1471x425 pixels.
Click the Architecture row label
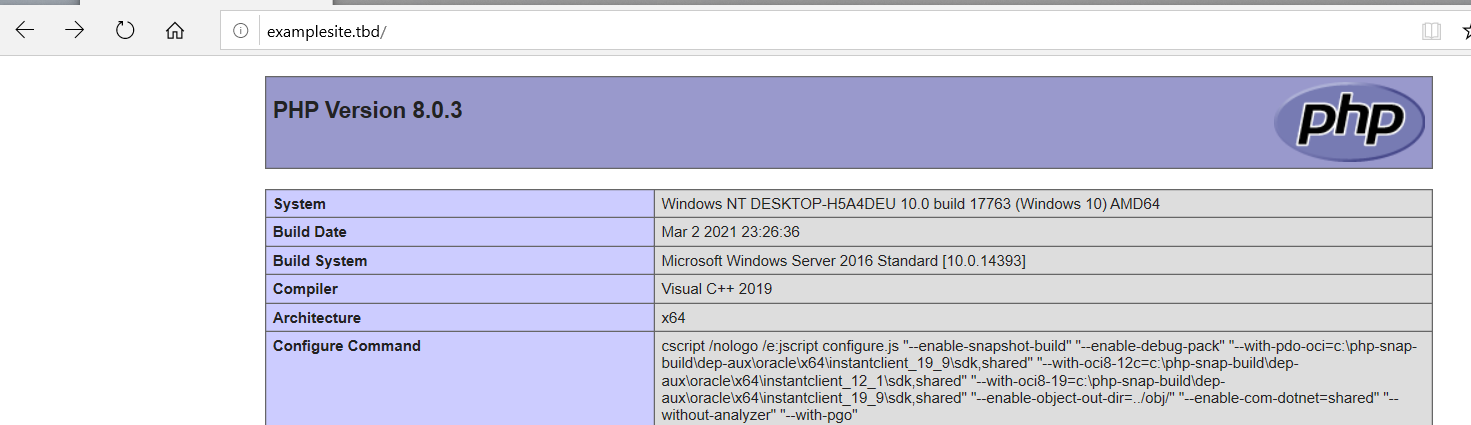pyautogui.click(x=317, y=318)
